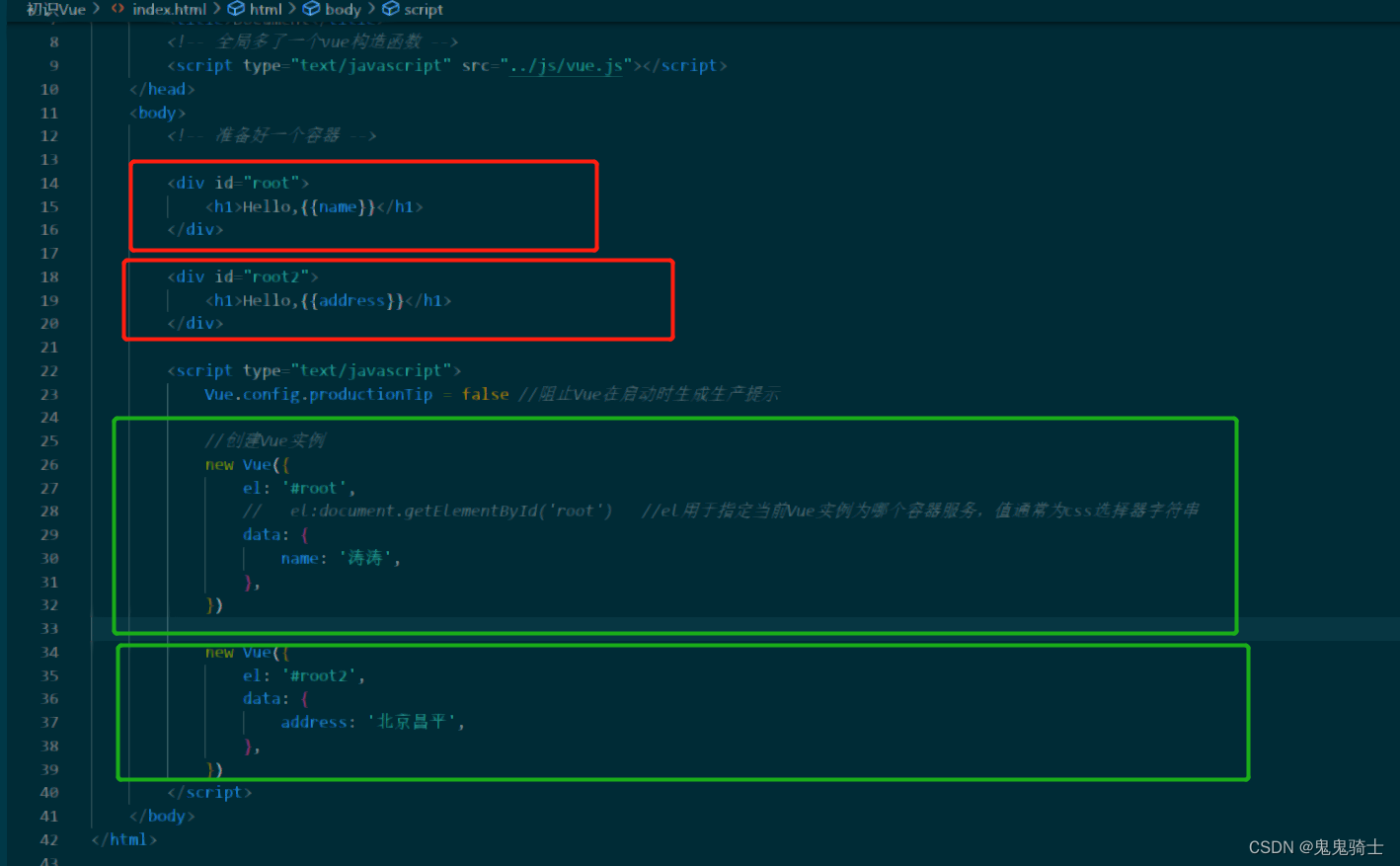The width and height of the screenshot is (1400, 866).
Task: Click Vue.config.productionTip on line 23
Action: (x=319, y=394)
